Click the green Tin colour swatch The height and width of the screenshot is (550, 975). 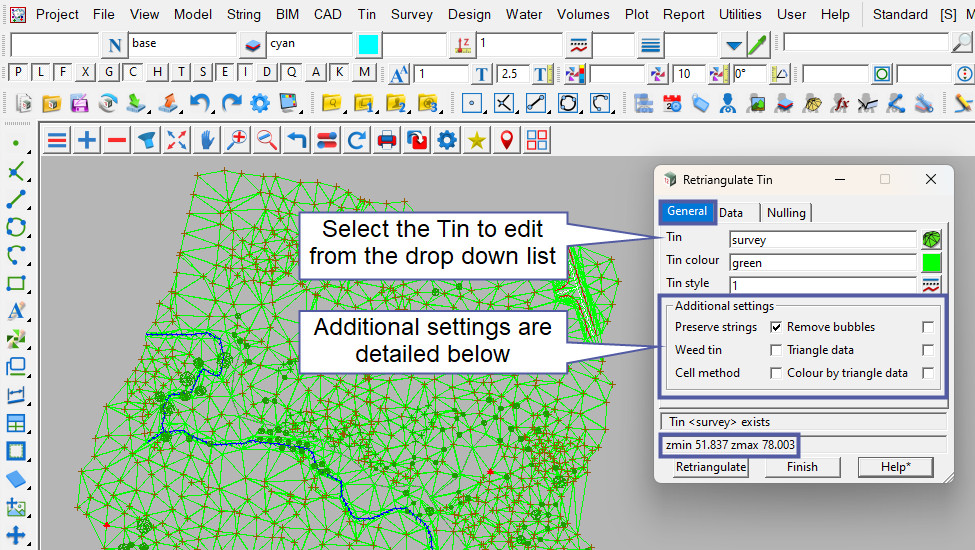pyautogui.click(x=931, y=263)
